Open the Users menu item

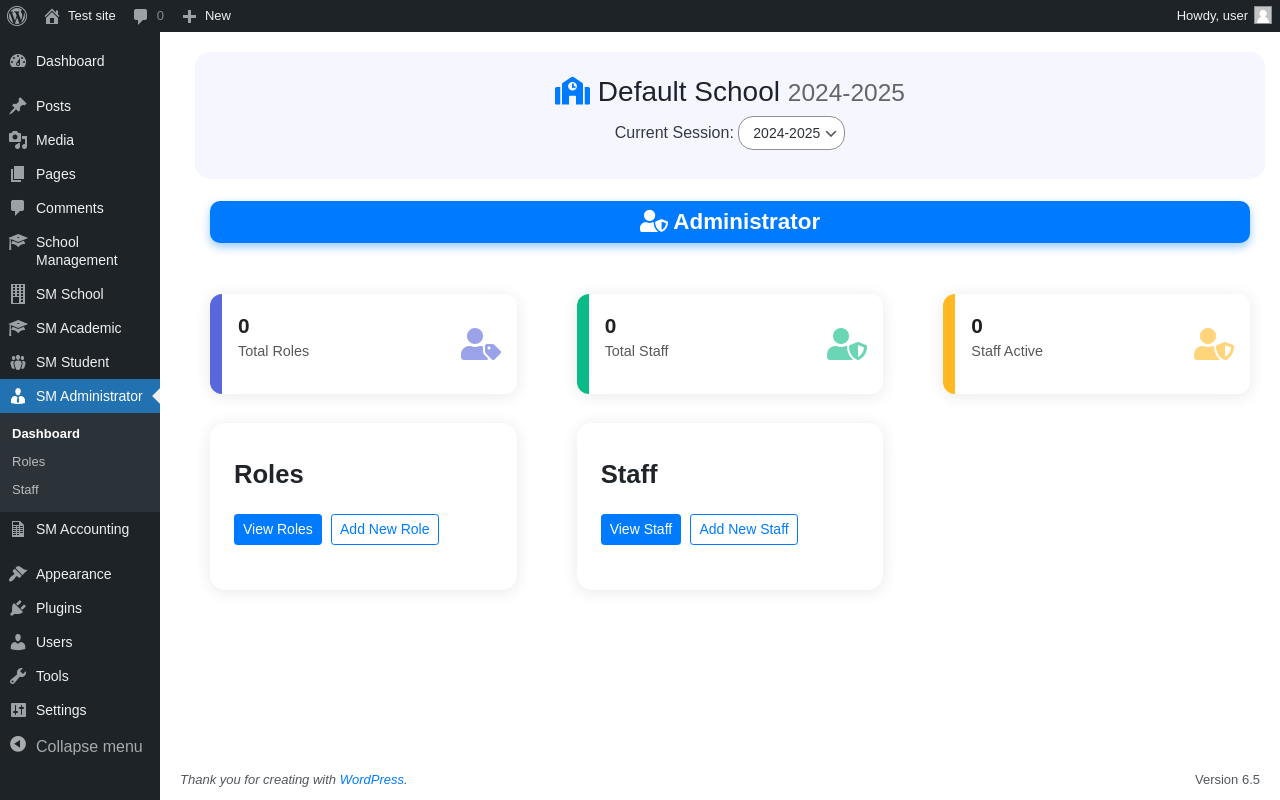[x=80, y=642]
